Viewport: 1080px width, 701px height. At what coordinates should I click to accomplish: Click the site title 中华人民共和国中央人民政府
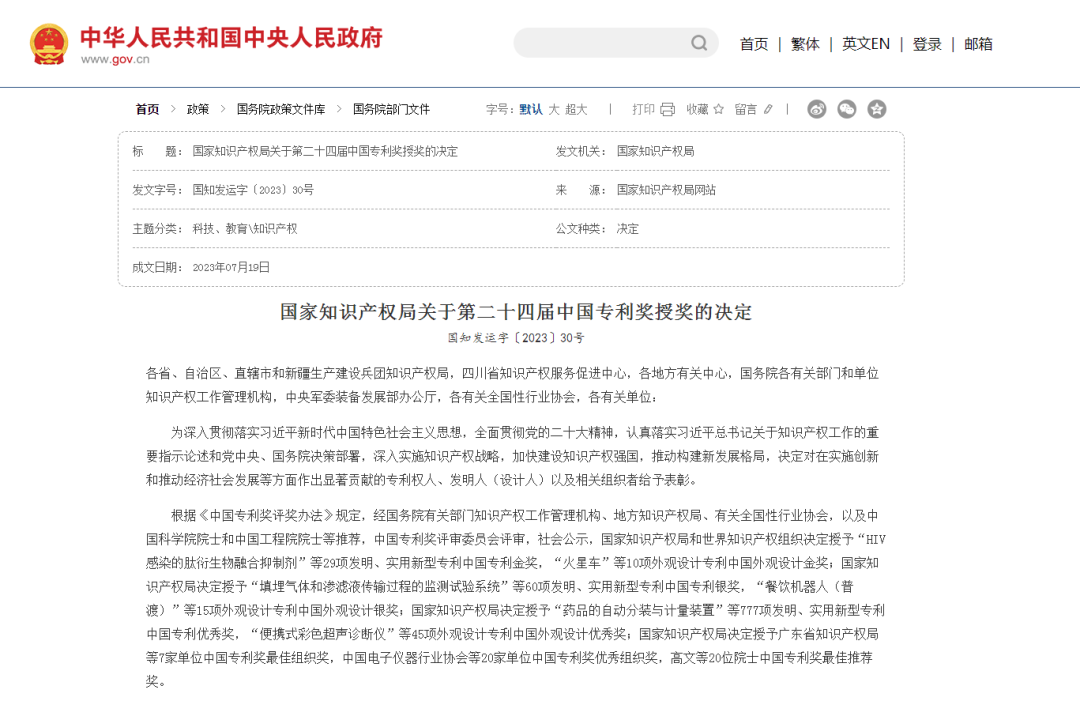(x=231, y=37)
